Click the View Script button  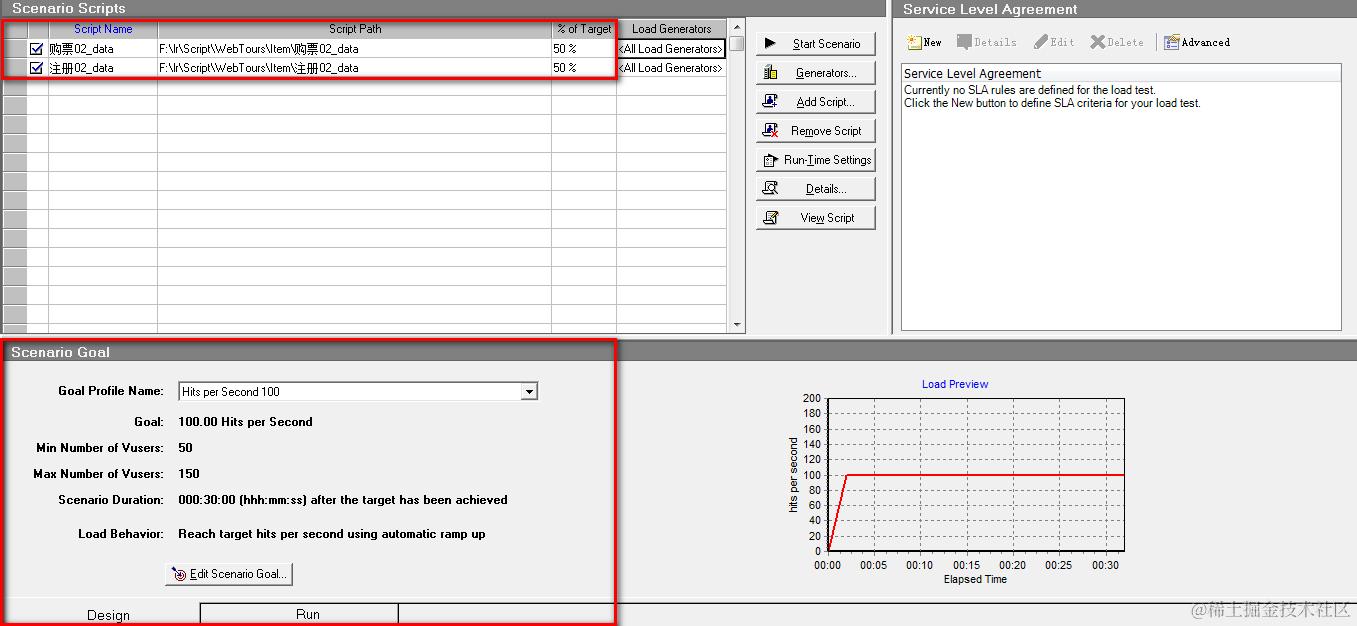coord(815,218)
